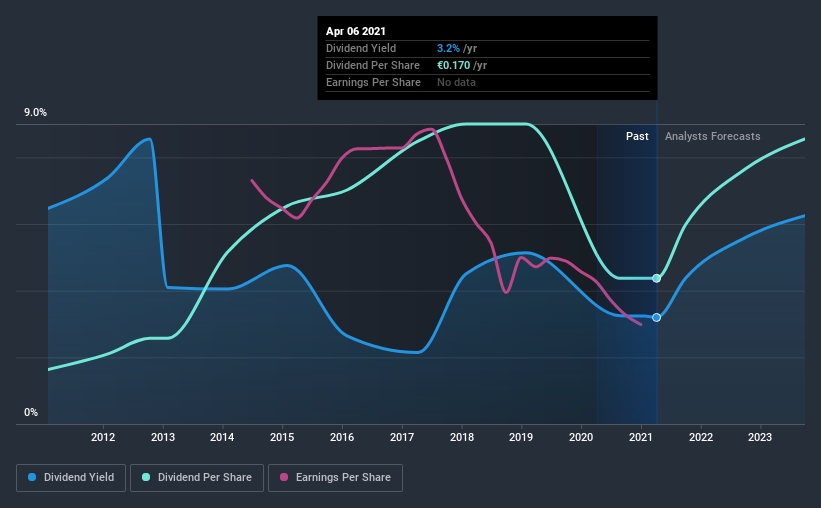Click the 2015 x-axis year label
Viewport: 821px width, 508px height.
click(x=282, y=437)
